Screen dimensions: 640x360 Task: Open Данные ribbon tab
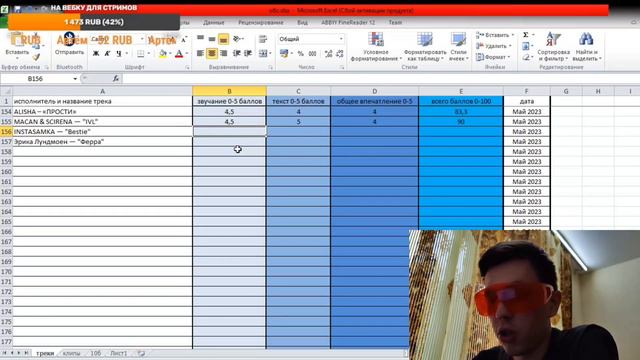213,22
